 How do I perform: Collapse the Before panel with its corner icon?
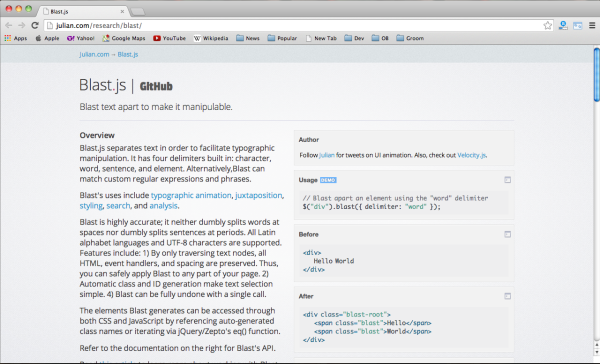507,234
